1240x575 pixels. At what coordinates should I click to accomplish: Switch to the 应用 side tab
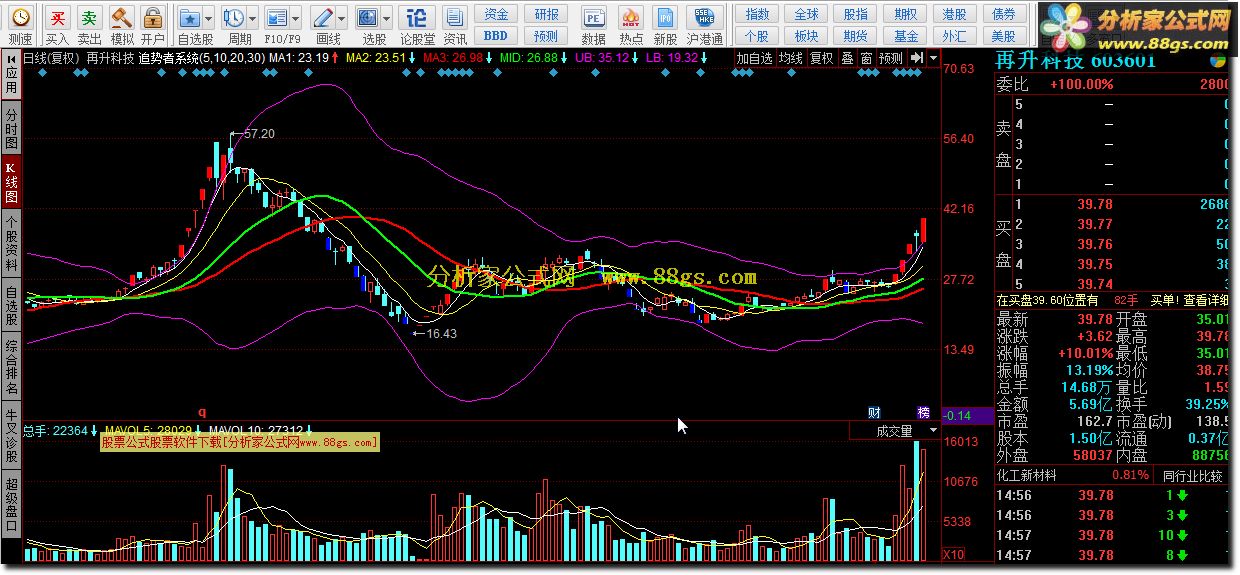11,81
